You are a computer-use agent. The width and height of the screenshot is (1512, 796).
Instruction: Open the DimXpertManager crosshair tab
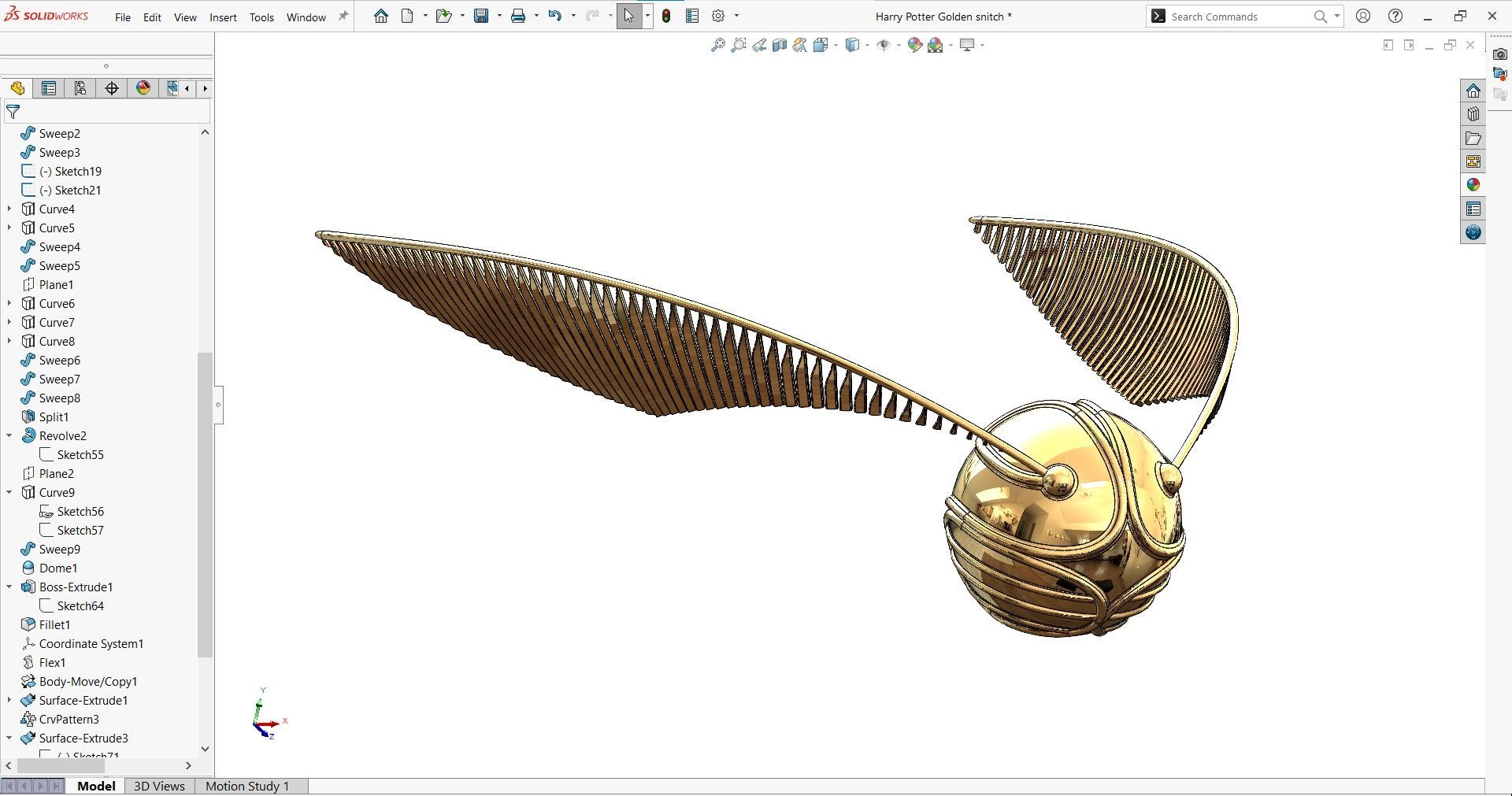pyautogui.click(x=112, y=88)
